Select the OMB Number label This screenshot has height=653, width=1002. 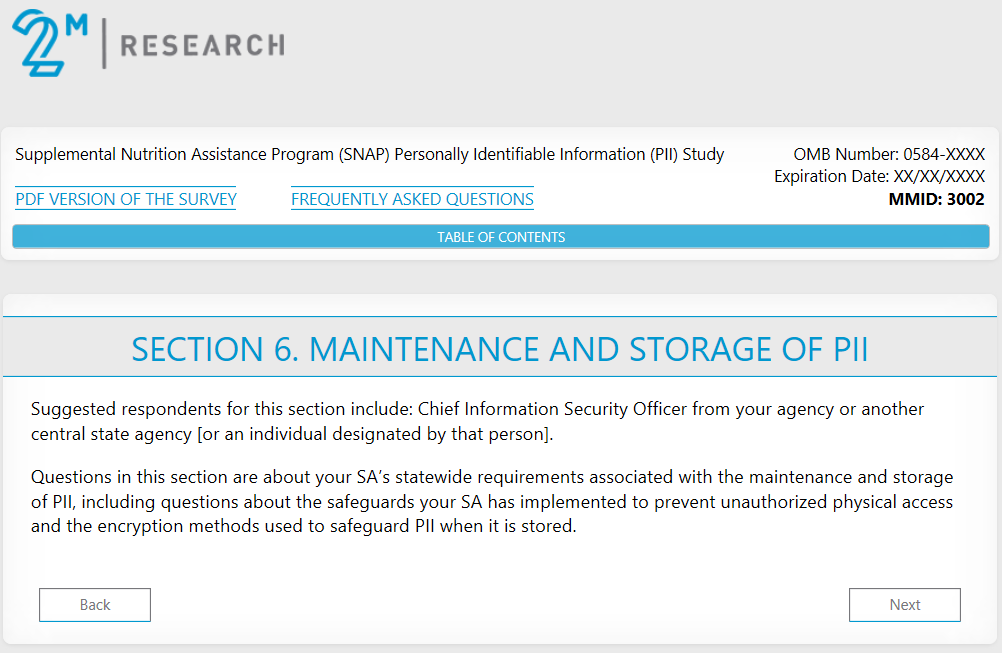[x=845, y=154]
